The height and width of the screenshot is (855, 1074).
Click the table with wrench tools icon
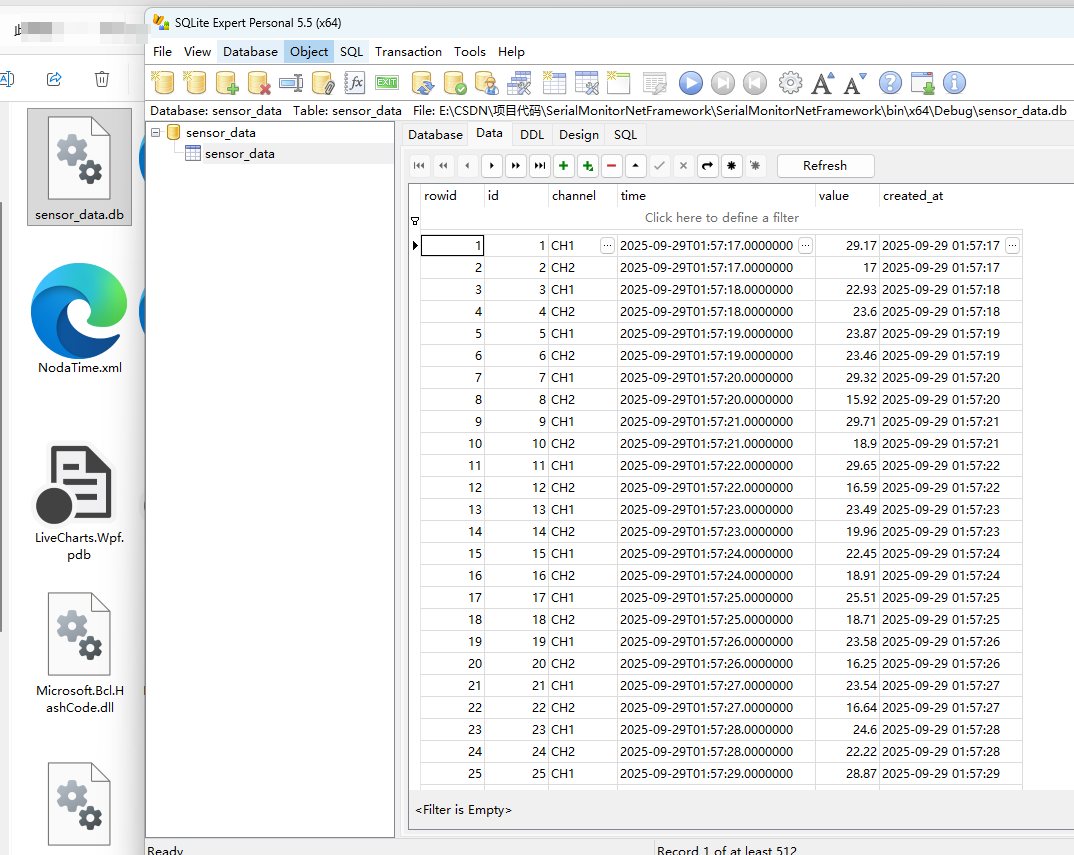(587, 83)
